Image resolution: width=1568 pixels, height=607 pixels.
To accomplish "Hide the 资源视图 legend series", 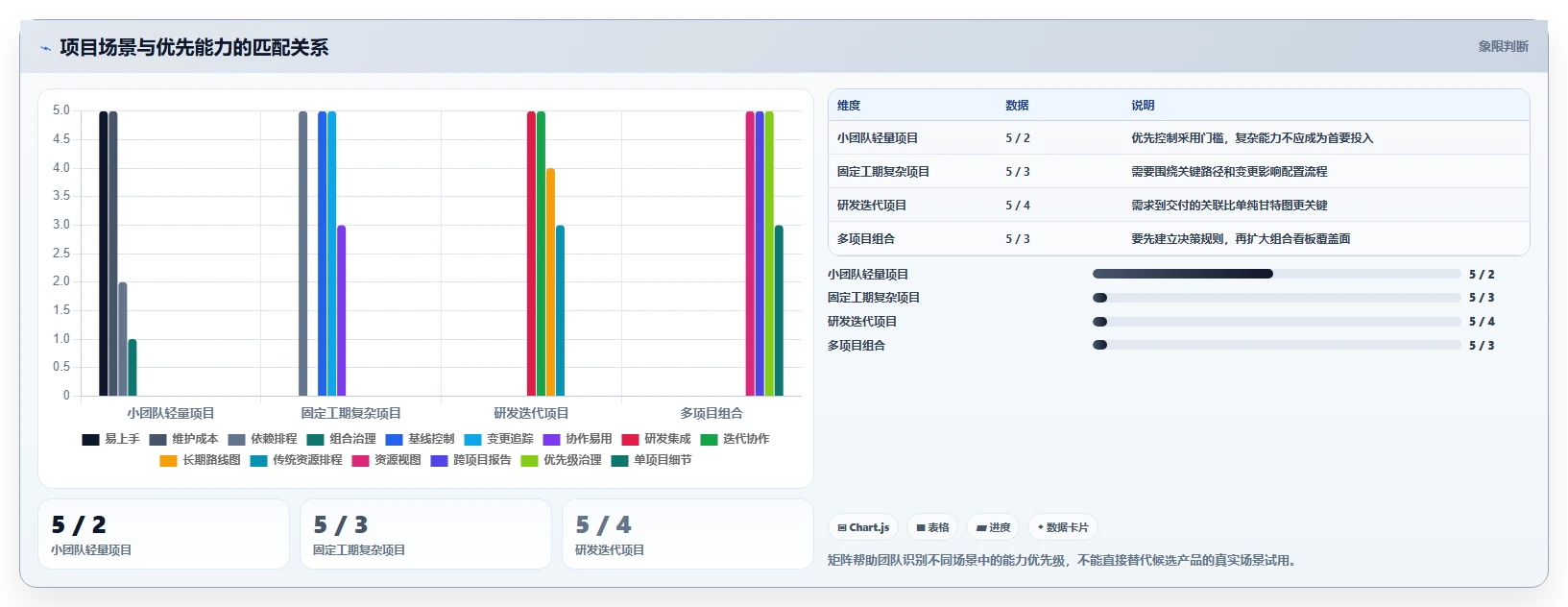I will (x=386, y=460).
